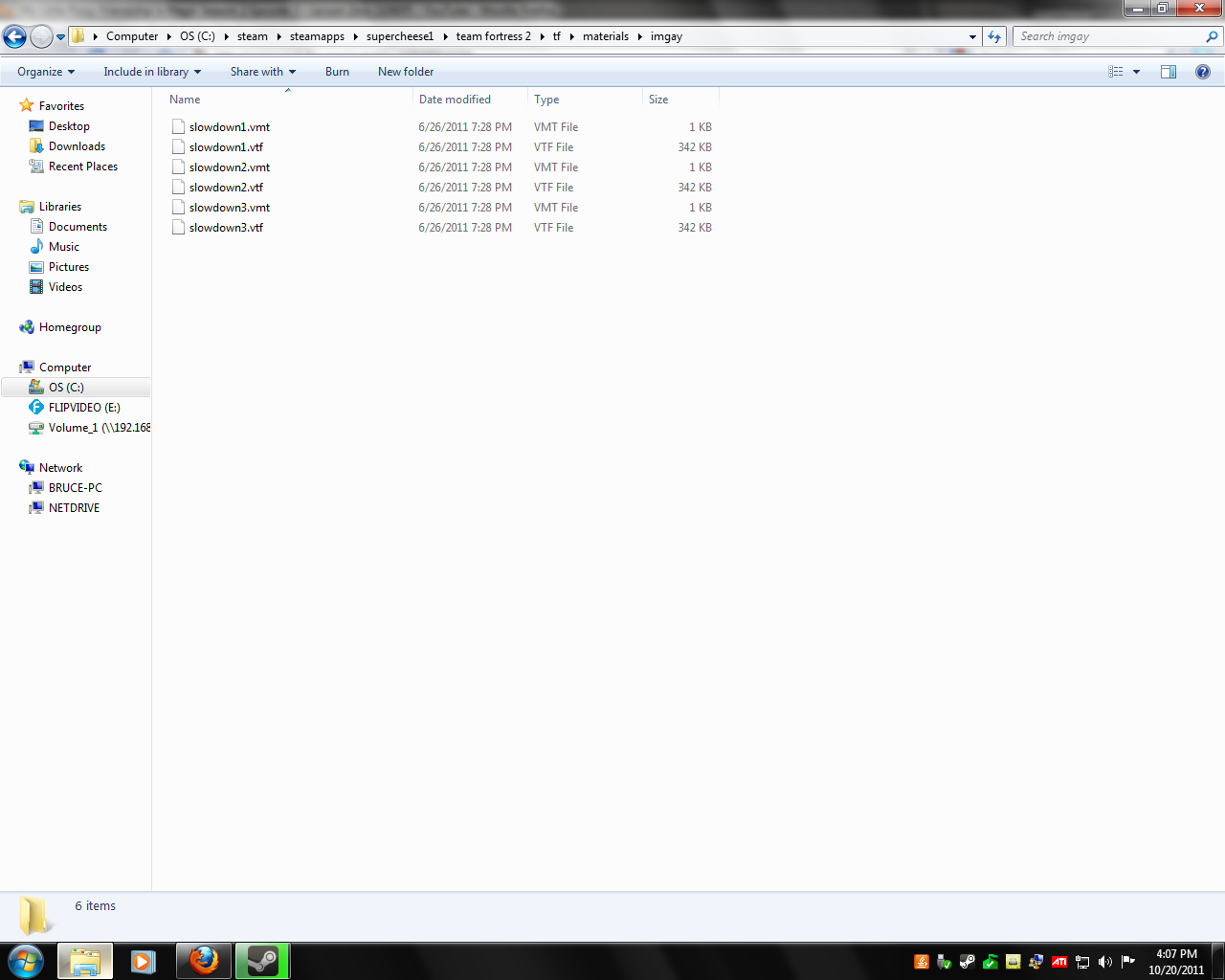Click the volume speaker tray icon
1225x980 pixels.
[1105, 962]
